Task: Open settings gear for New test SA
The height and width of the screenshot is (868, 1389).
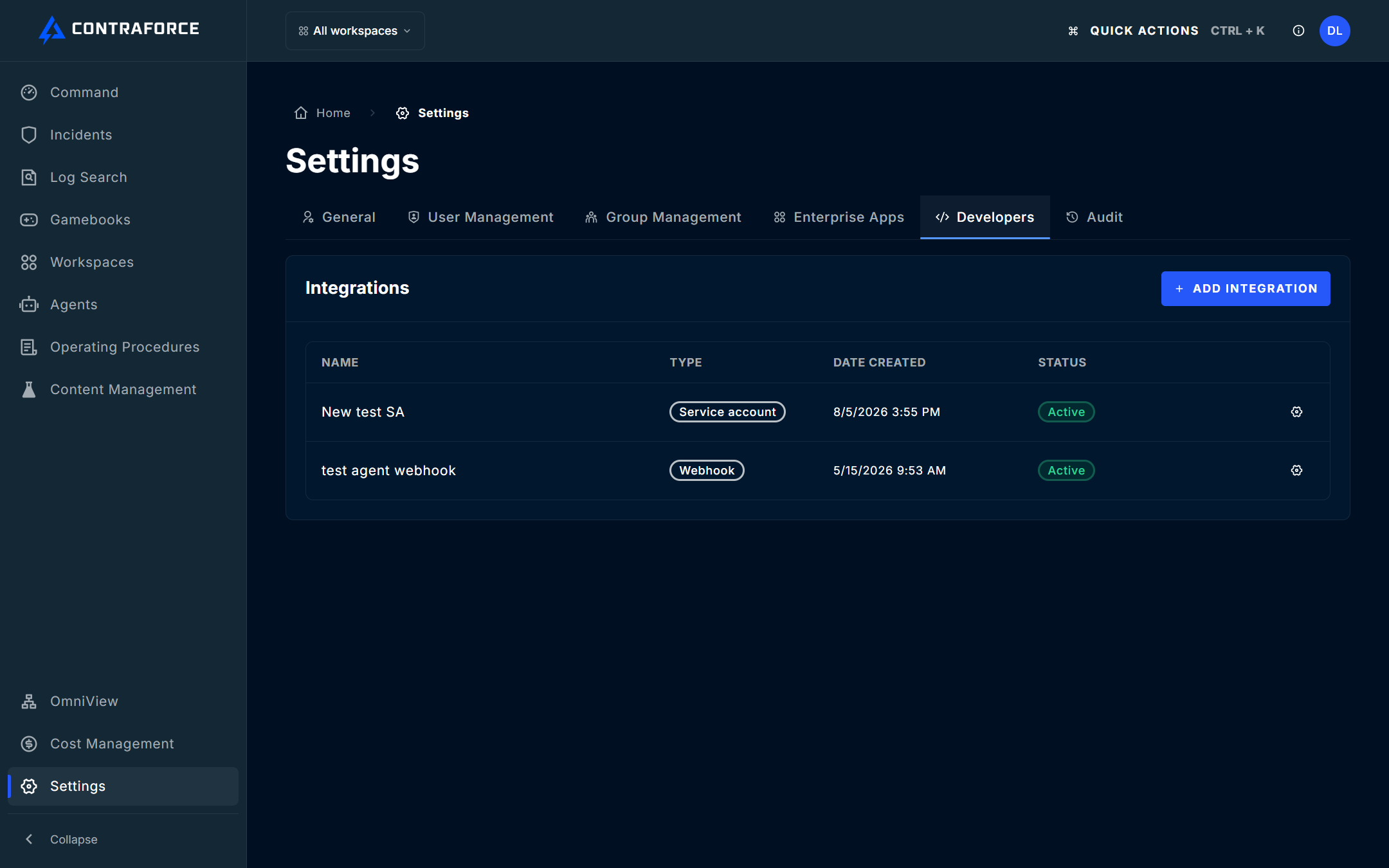Action: (1296, 412)
